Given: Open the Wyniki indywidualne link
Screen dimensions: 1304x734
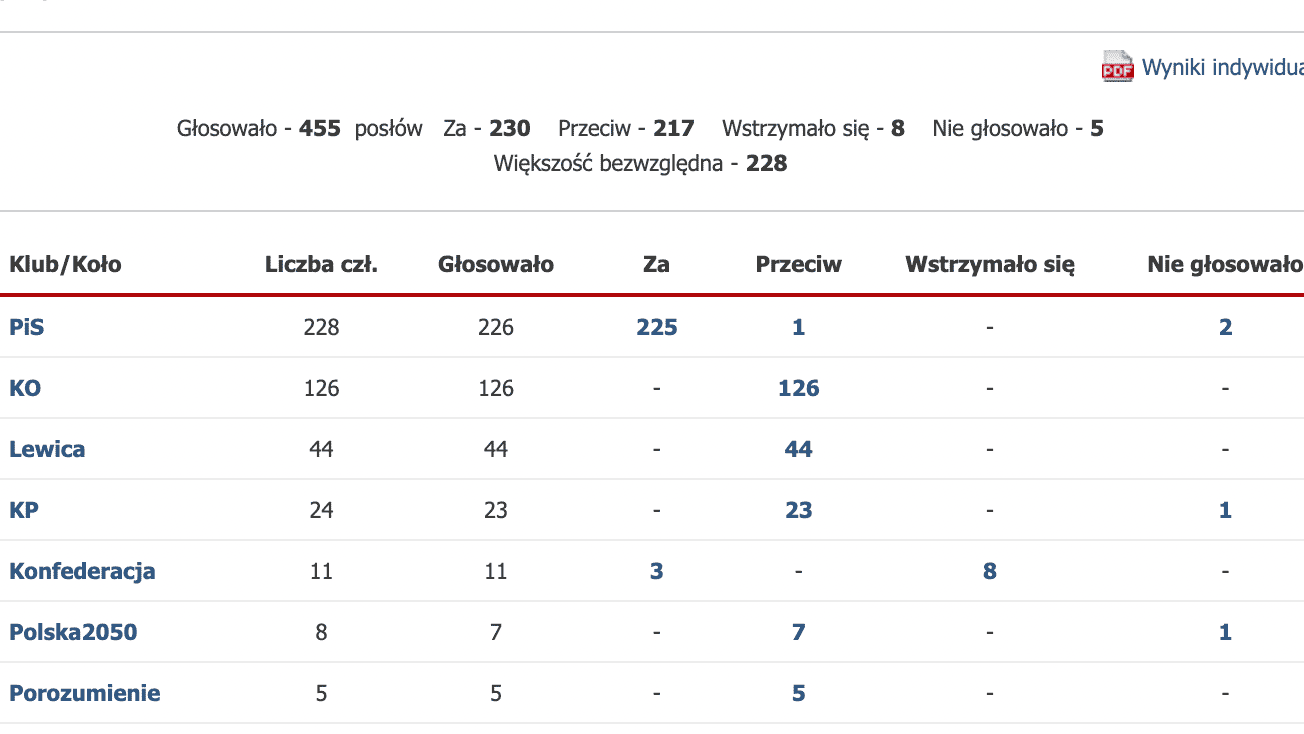Looking at the screenshot, I should tap(1223, 67).
